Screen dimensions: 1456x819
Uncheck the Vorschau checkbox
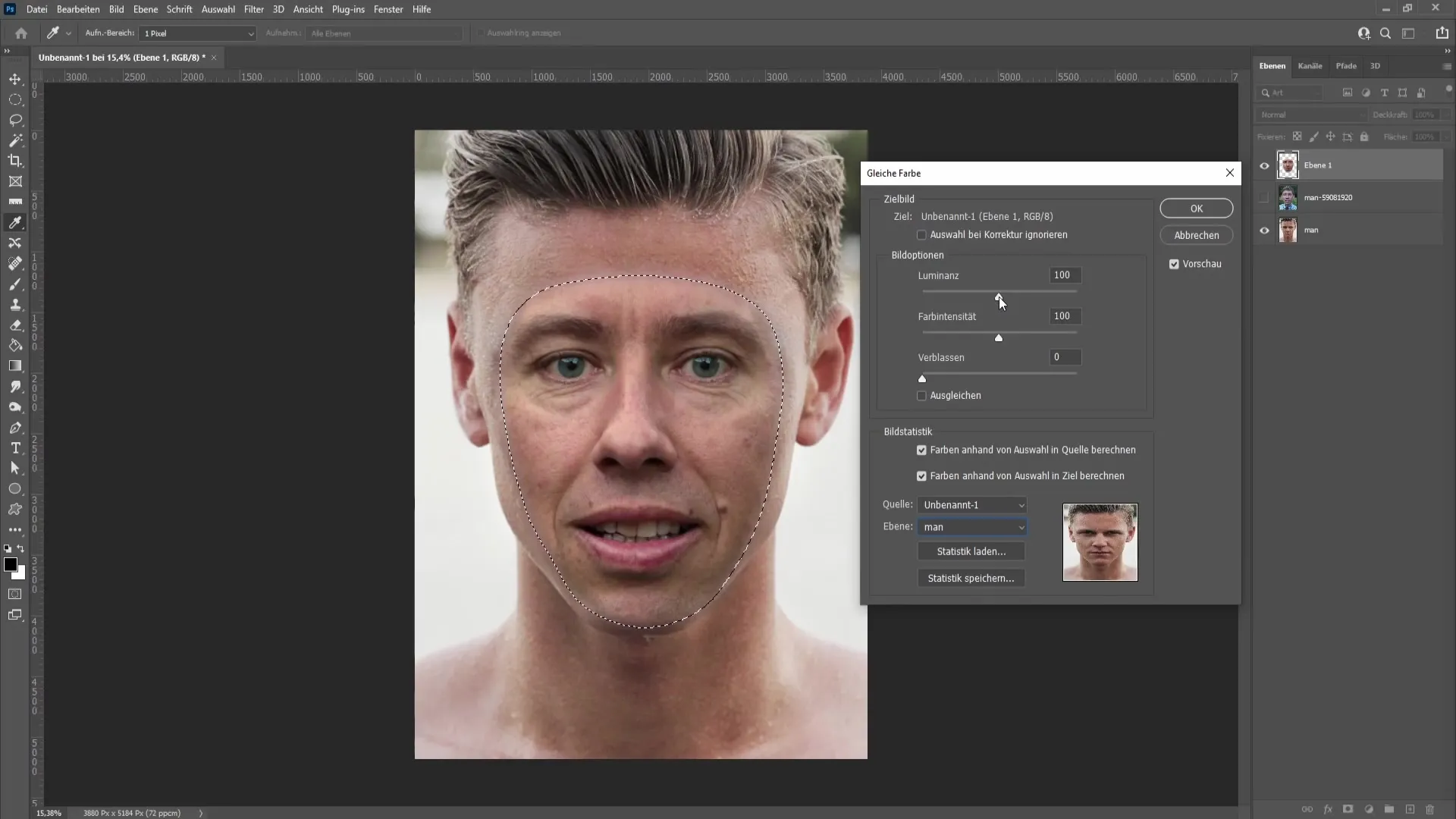pyautogui.click(x=1174, y=264)
